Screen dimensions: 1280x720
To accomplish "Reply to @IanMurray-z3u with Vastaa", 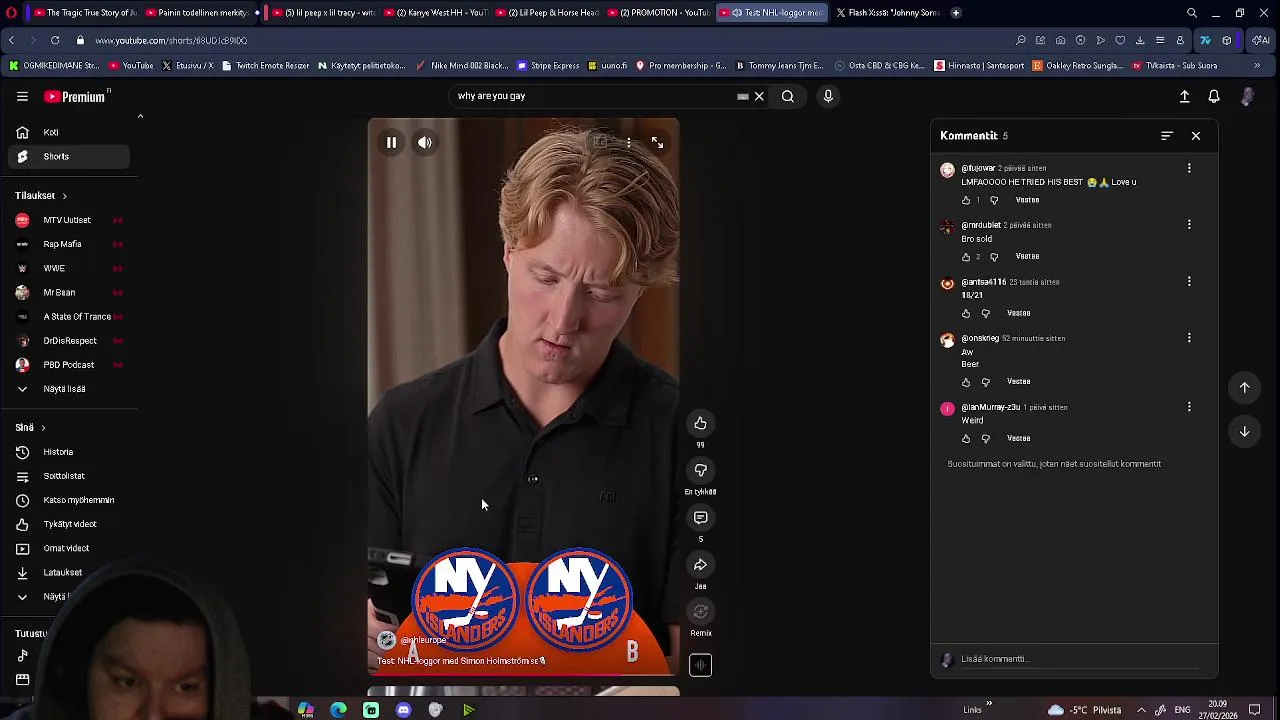I will pos(1018,439).
